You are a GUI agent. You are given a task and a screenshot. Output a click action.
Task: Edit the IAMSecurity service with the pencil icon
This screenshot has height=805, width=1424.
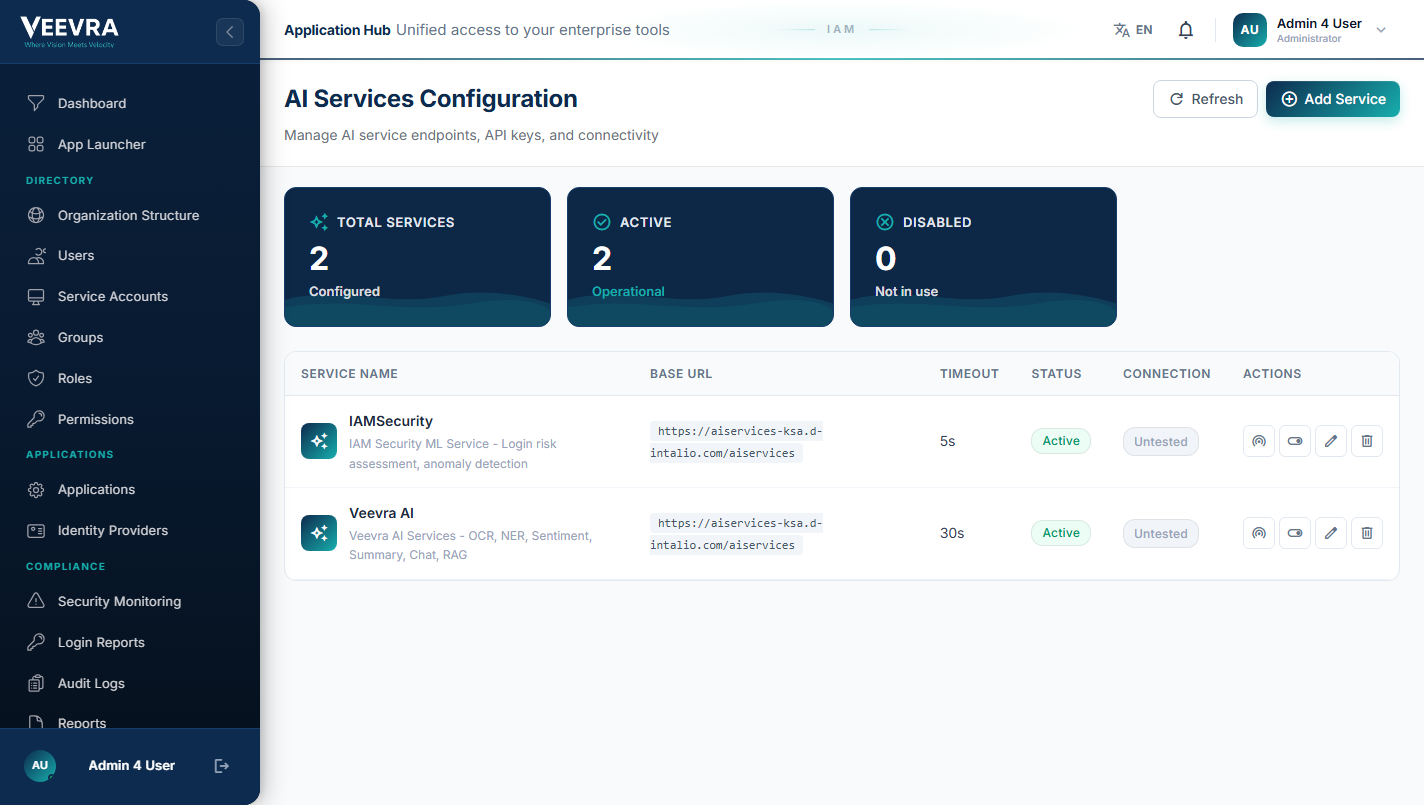(1331, 441)
